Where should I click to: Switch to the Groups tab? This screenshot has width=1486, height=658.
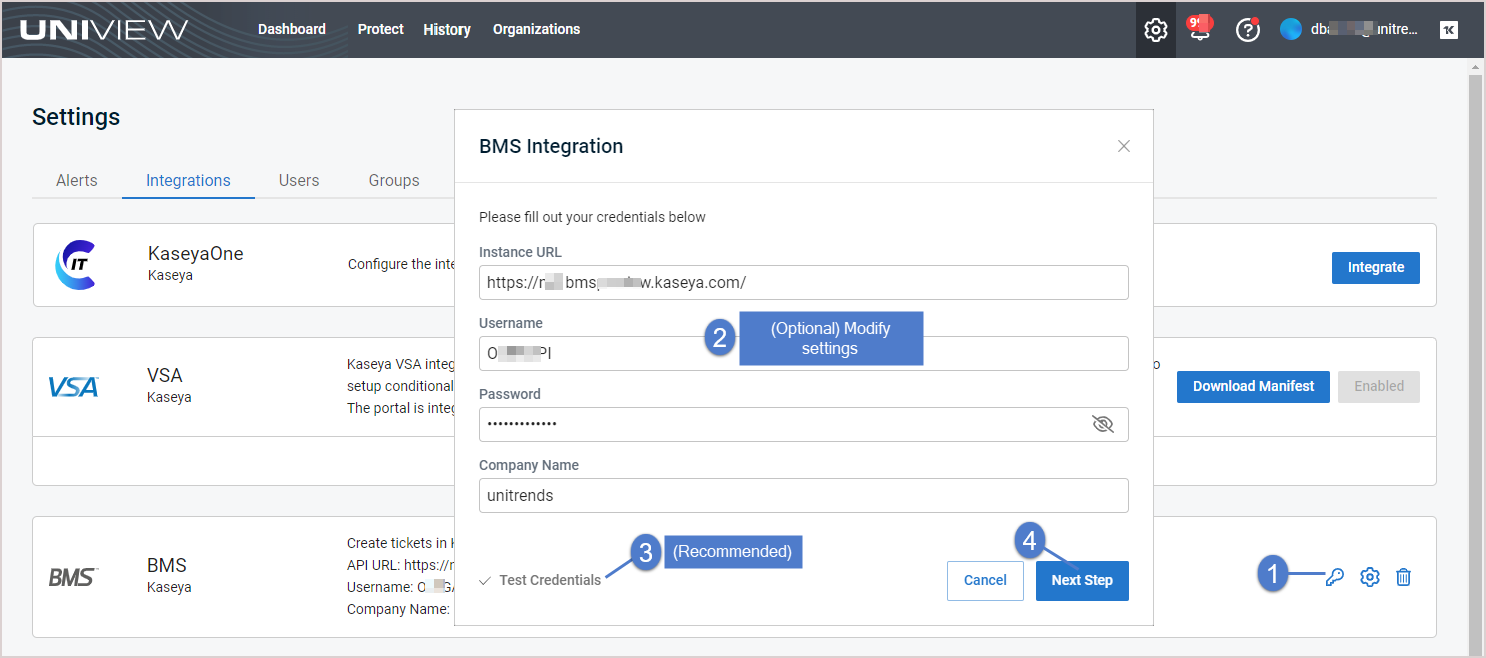click(394, 180)
